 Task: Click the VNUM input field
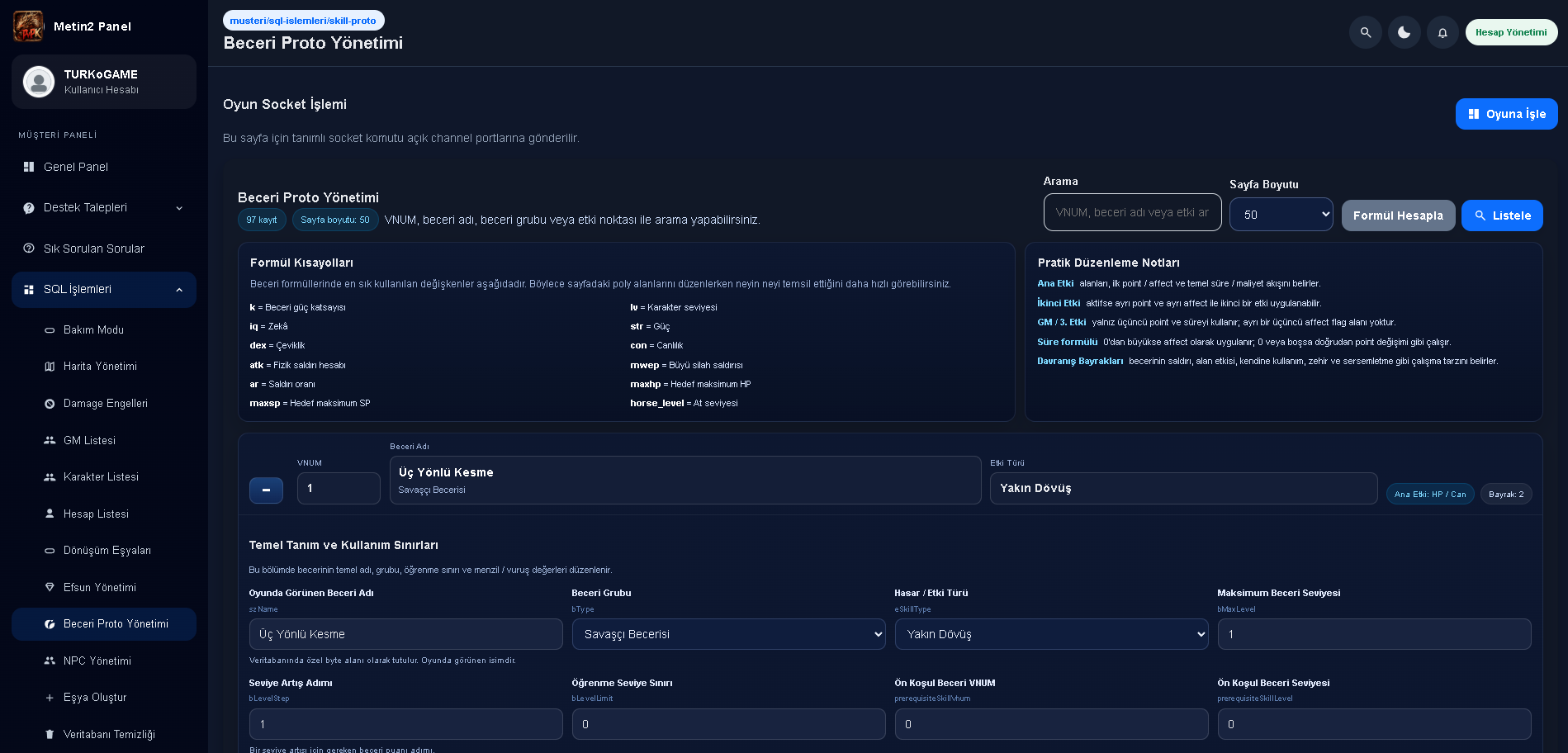tap(339, 488)
